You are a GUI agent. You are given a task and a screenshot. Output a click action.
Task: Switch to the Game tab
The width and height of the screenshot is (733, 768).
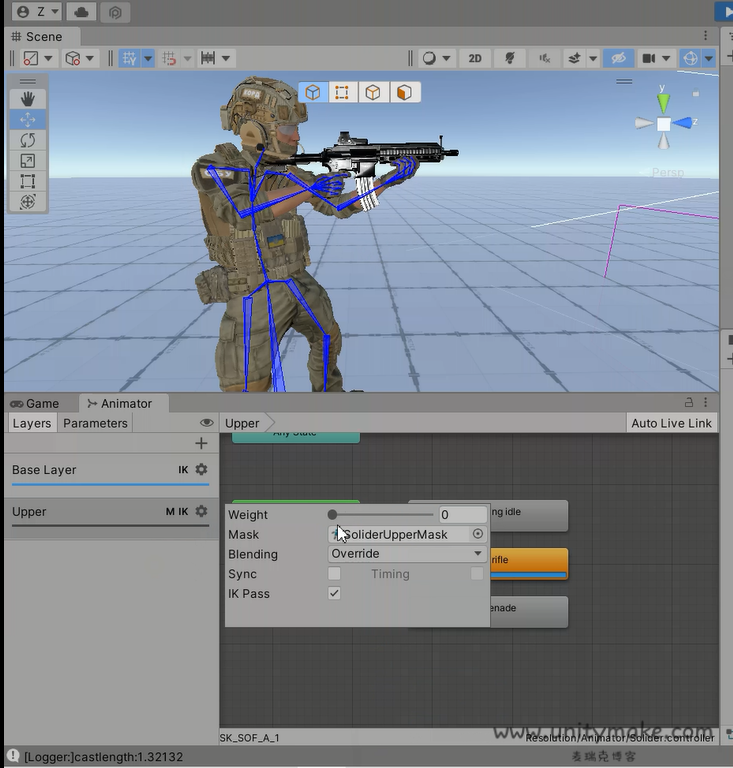point(35,403)
